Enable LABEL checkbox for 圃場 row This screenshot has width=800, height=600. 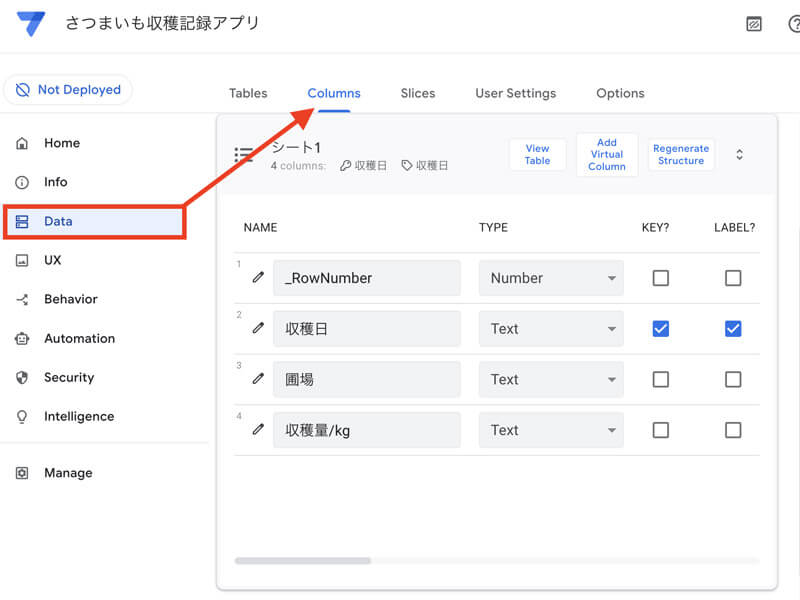733,379
